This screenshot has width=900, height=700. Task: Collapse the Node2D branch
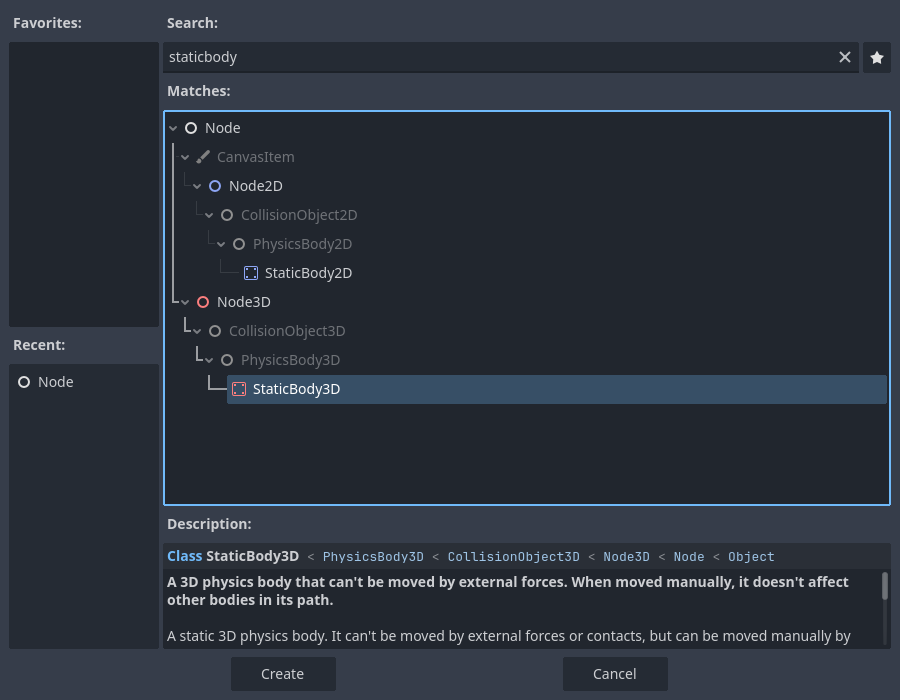coord(196,185)
